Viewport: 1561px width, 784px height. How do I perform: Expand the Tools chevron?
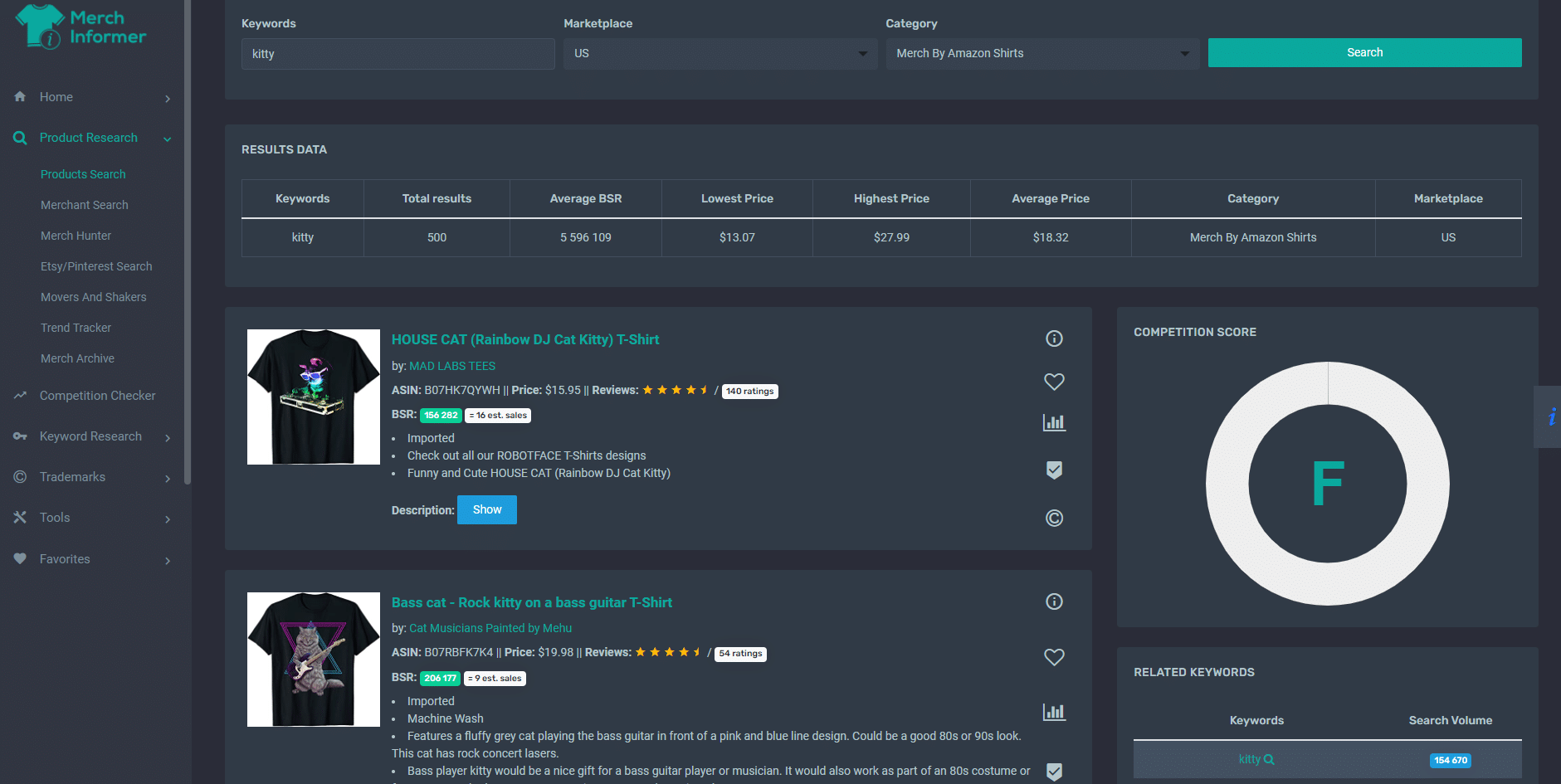point(168,519)
